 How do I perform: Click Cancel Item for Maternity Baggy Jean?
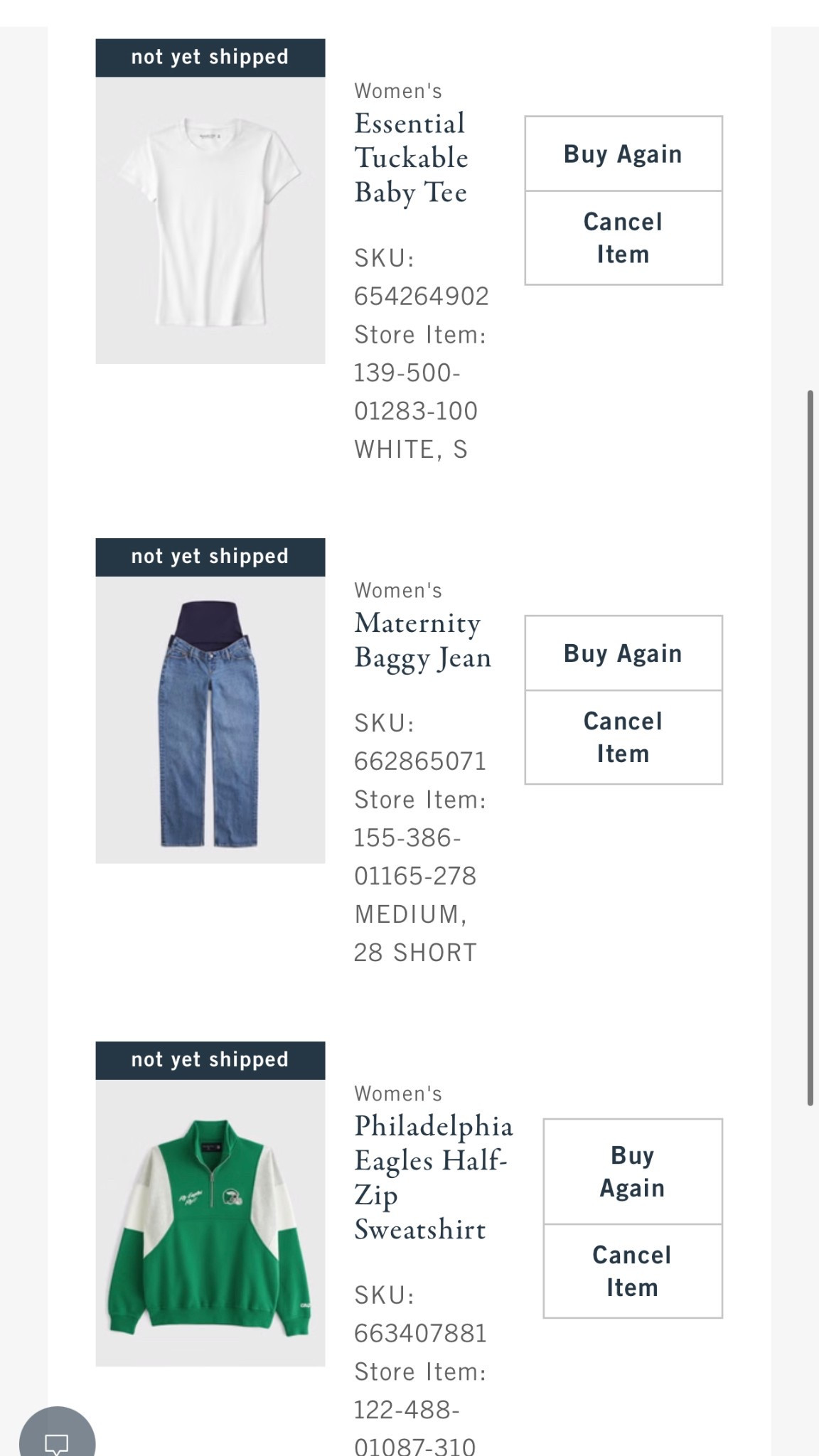(622, 737)
